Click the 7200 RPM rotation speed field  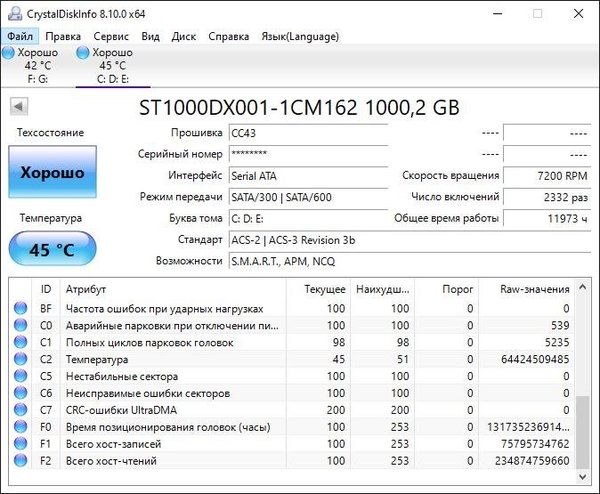tap(547, 176)
